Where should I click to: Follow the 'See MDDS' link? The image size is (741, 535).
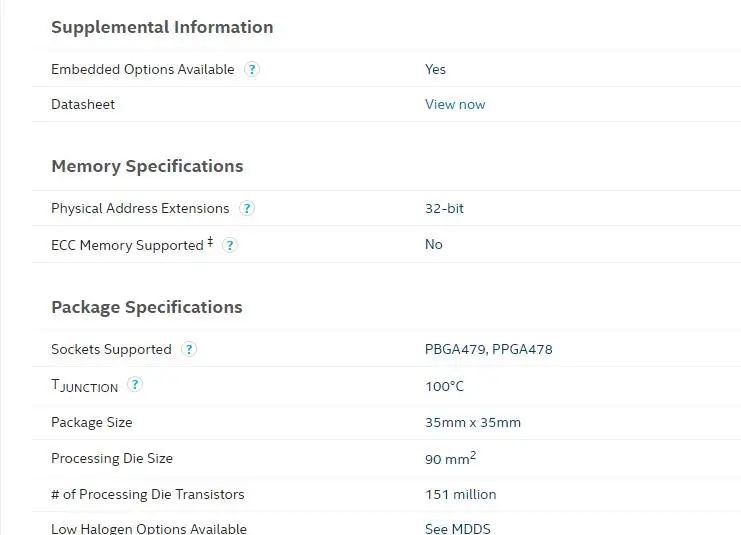coord(457,528)
